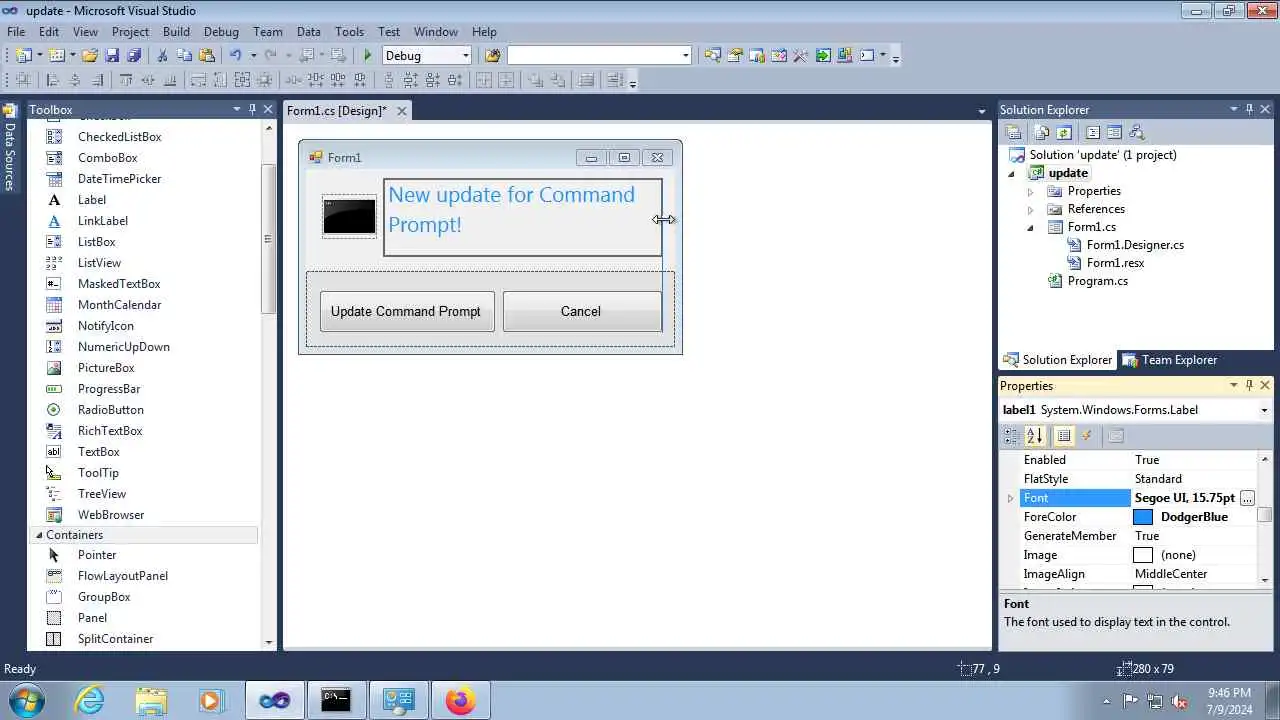This screenshot has width=1280, height=720.
Task: Click the Alphabetical sort icon in Properties
Action: click(1035, 436)
